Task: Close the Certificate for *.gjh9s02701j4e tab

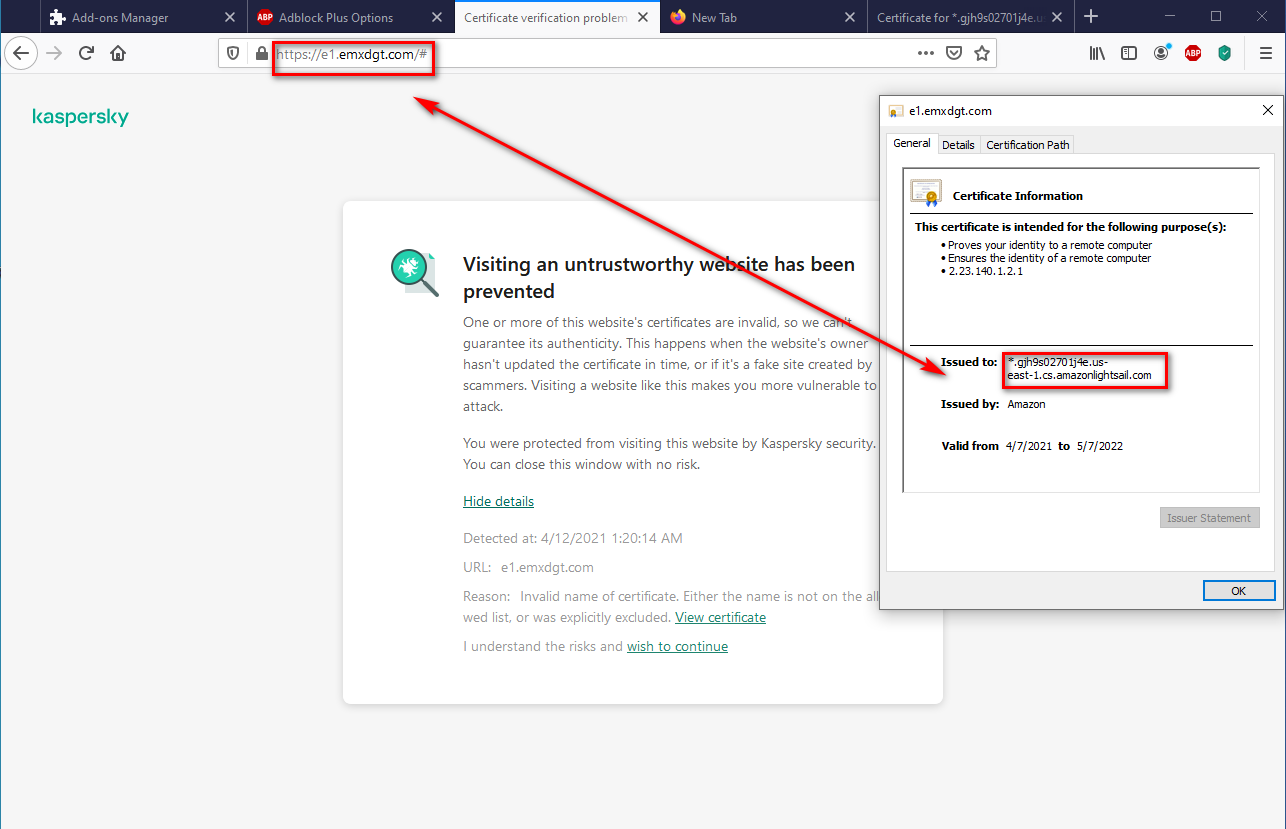Action: (x=1057, y=17)
